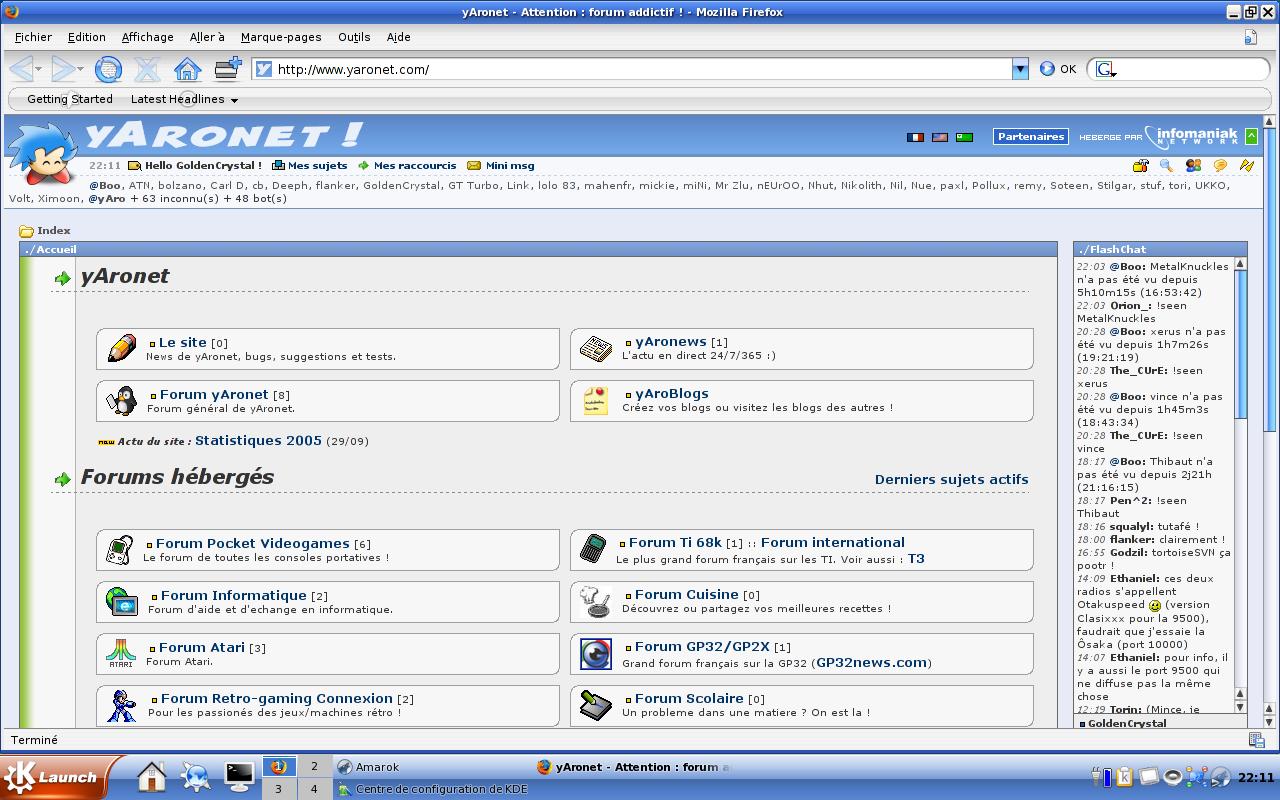This screenshot has height=800, width=1280.
Task: Open the Partenaires button
Action: [x=1031, y=136]
